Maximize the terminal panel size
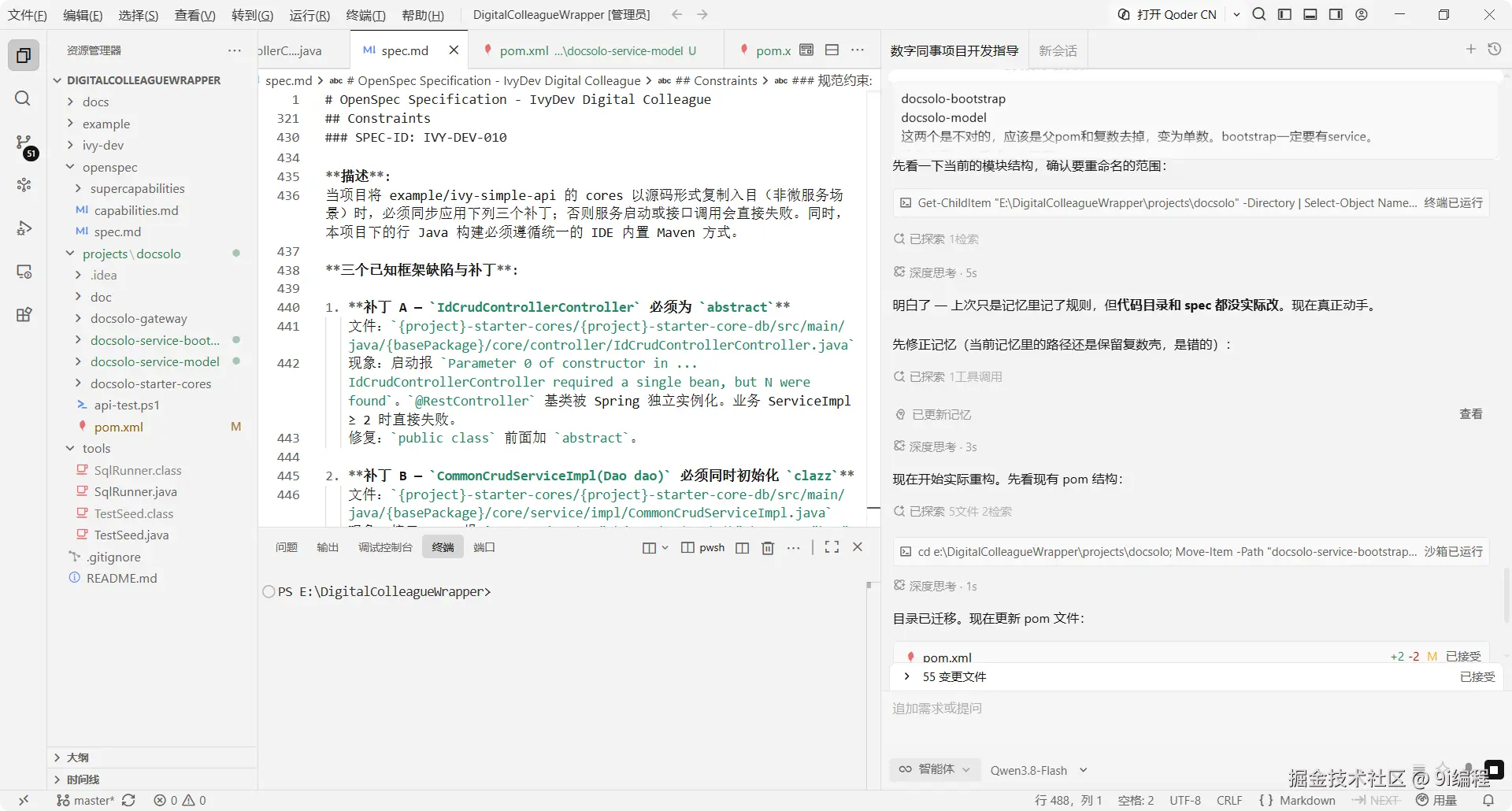This screenshot has height=811, width=1512. pos(832,547)
